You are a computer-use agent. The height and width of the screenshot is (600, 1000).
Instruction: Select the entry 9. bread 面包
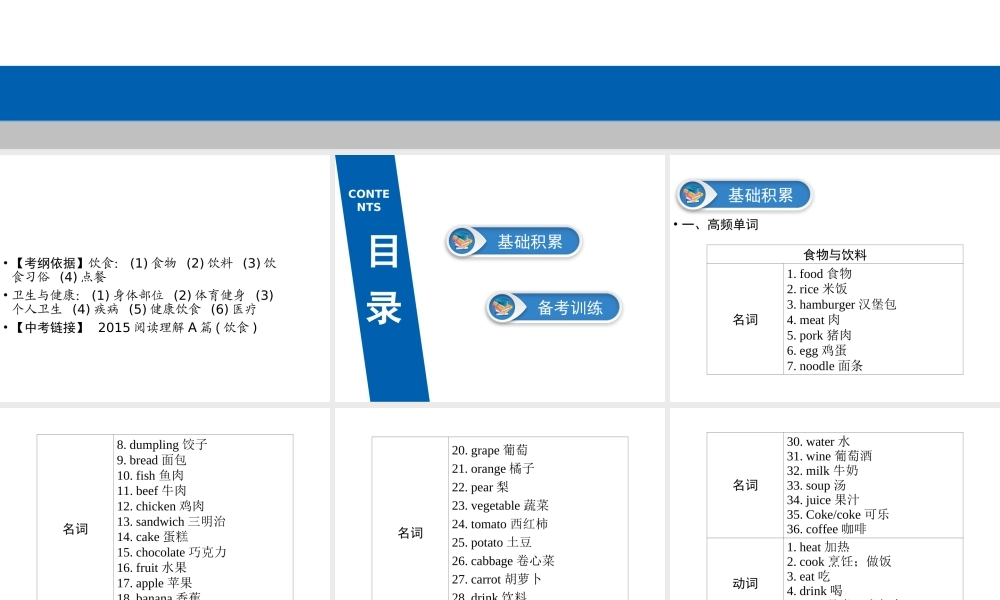click(x=152, y=460)
